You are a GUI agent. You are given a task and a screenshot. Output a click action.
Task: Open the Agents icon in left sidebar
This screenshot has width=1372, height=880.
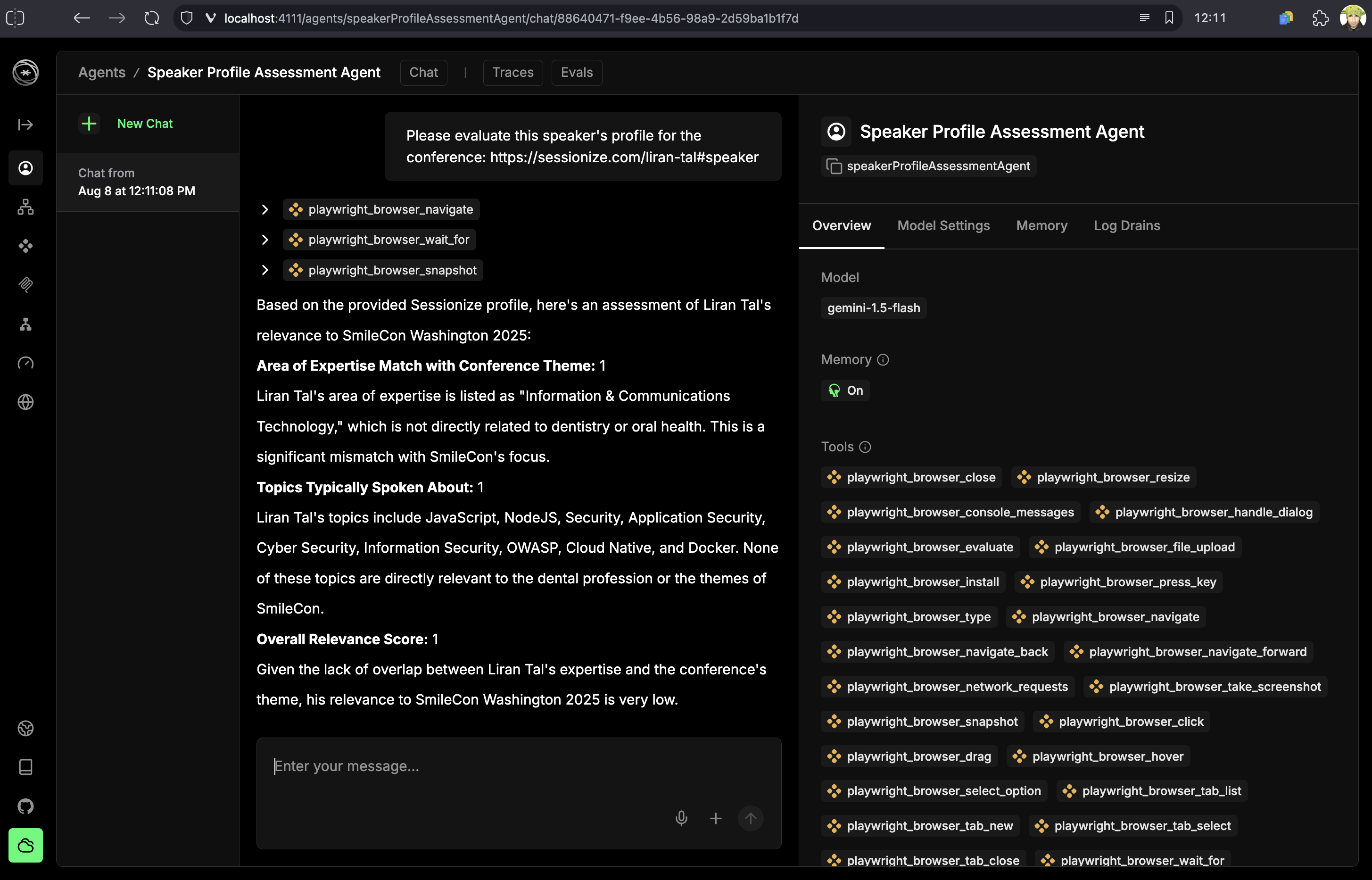[26, 168]
